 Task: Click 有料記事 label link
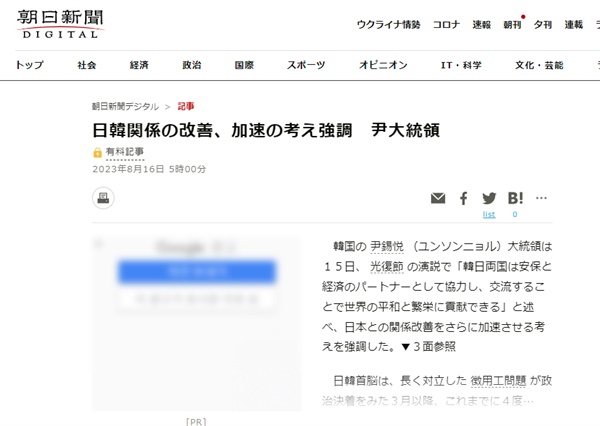click(125, 152)
